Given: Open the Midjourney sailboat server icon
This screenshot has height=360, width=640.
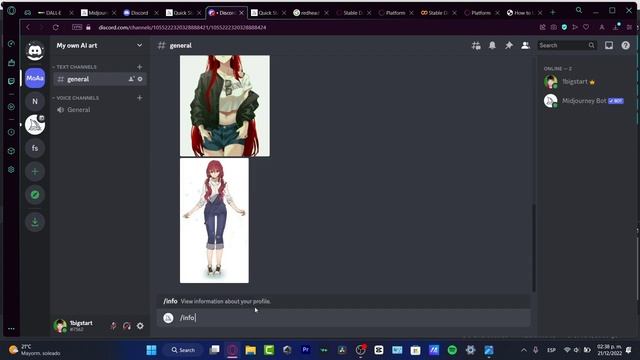Looking at the screenshot, I should point(35,124).
